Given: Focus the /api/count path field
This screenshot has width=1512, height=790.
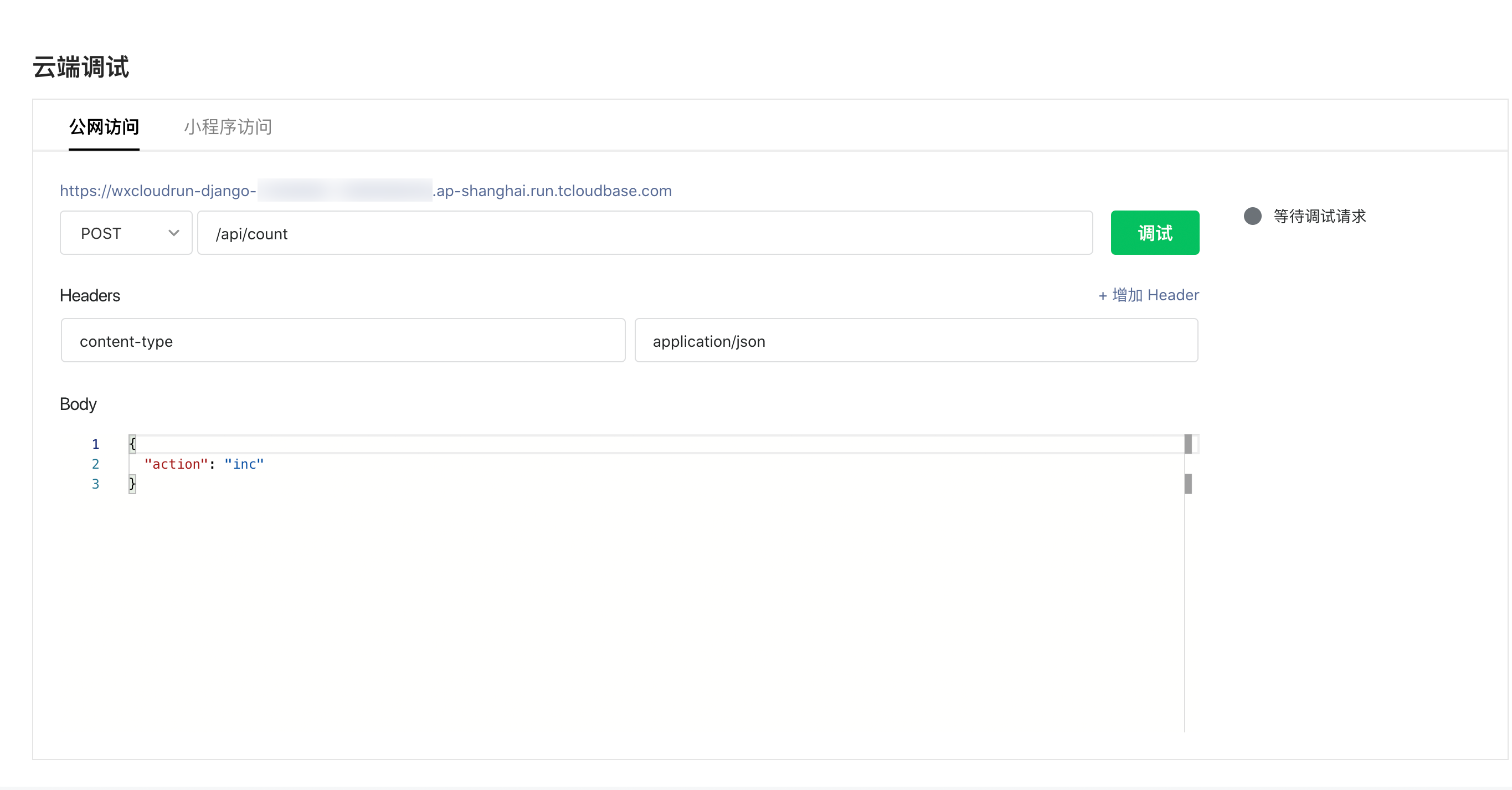Looking at the screenshot, I should (644, 233).
